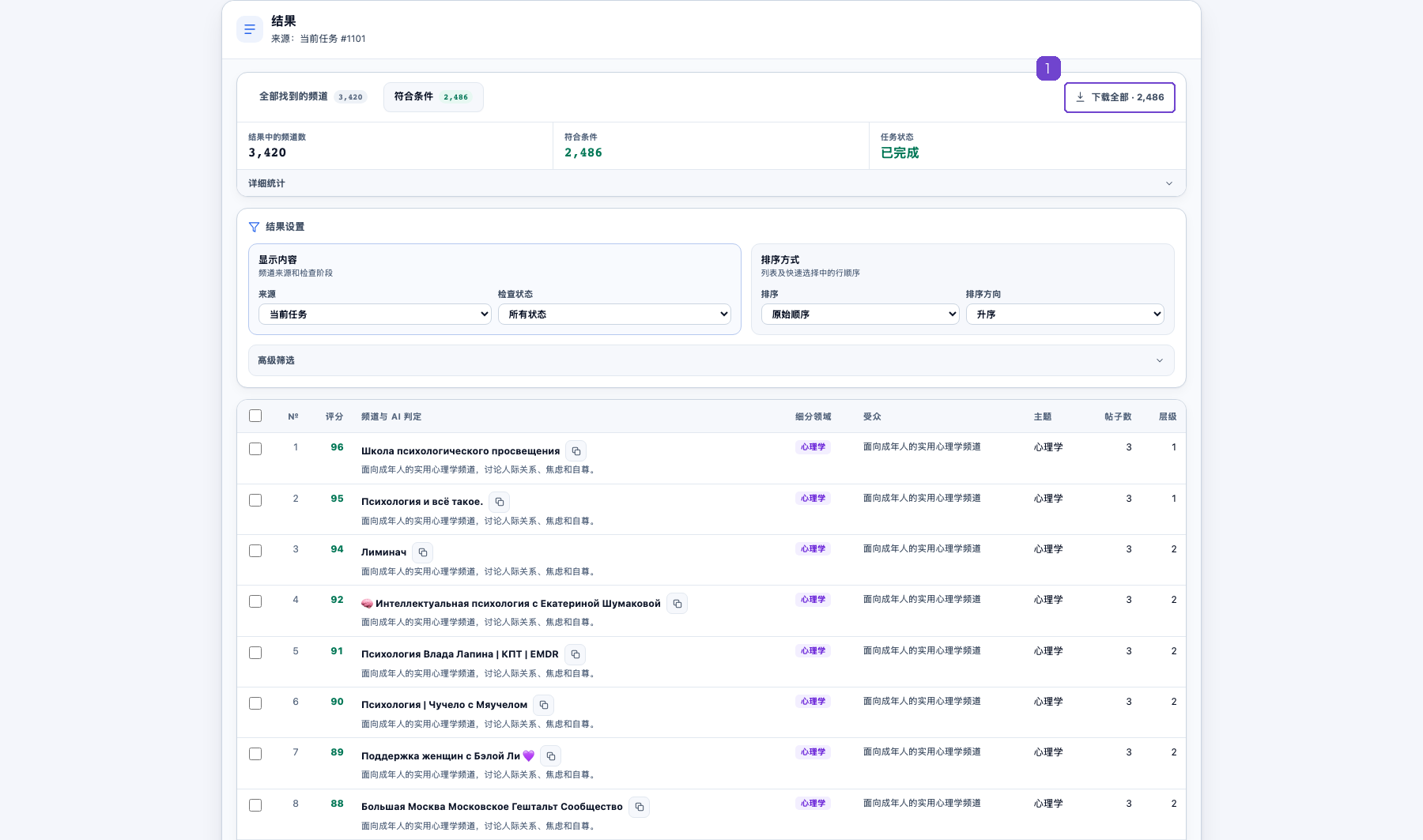Screen dimensions: 1423x840
Task: Toggle the select-all checkbox in table header
Action: (x=255, y=416)
